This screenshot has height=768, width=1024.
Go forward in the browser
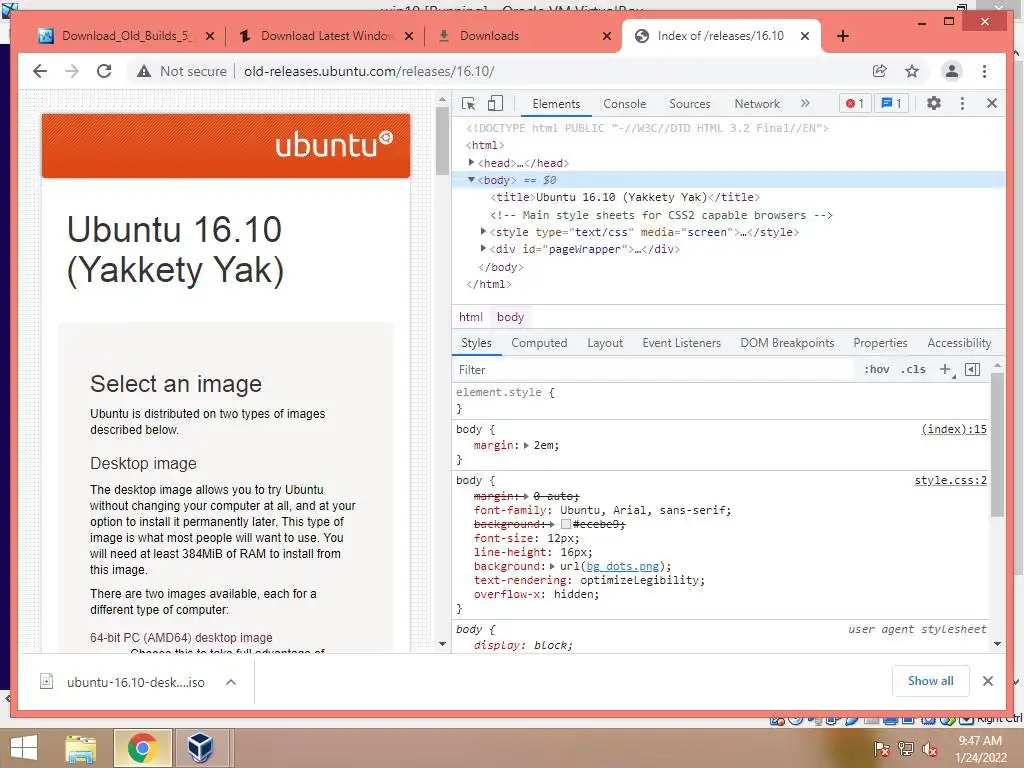(72, 71)
